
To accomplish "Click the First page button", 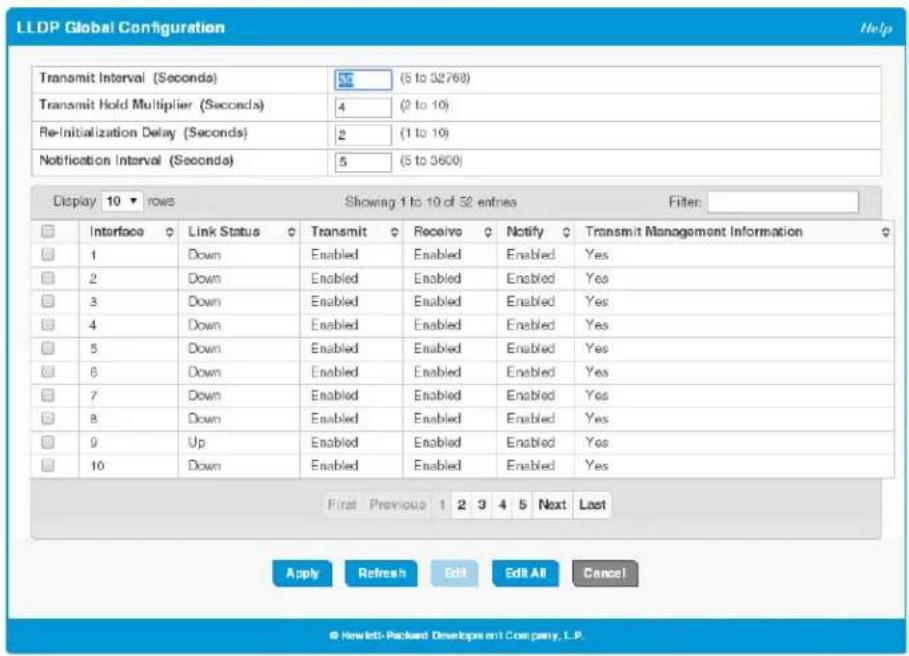I will pos(341,505).
